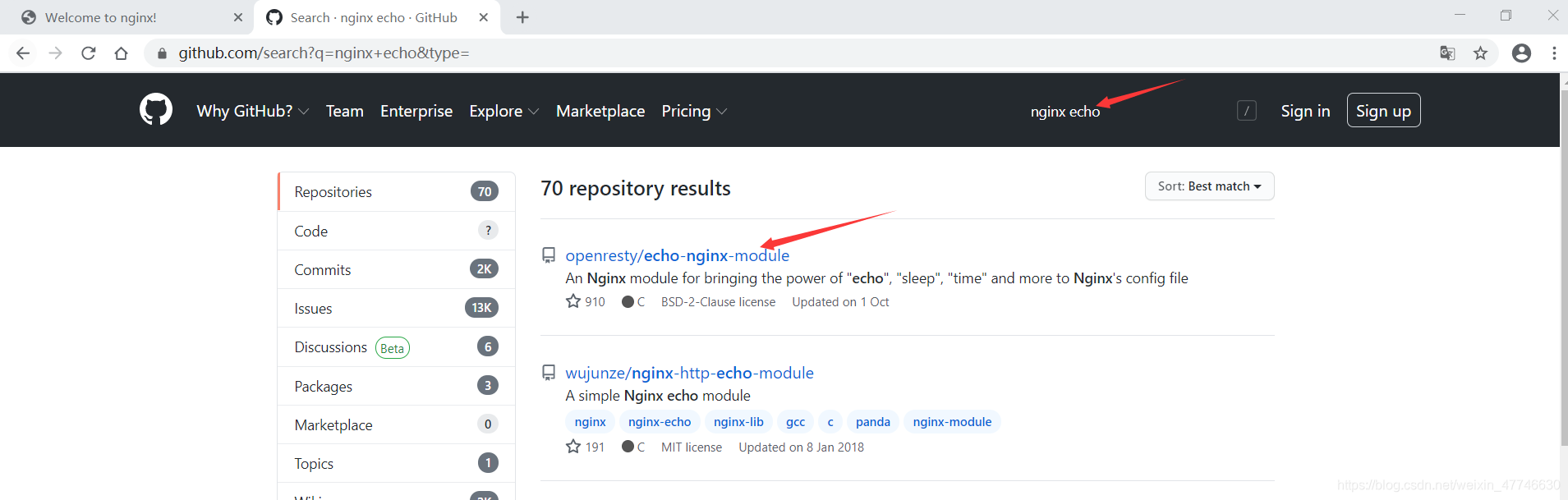The height and width of the screenshot is (500, 1568).
Task: Reload the page with the refresh icon
Action: coord(89,53)
